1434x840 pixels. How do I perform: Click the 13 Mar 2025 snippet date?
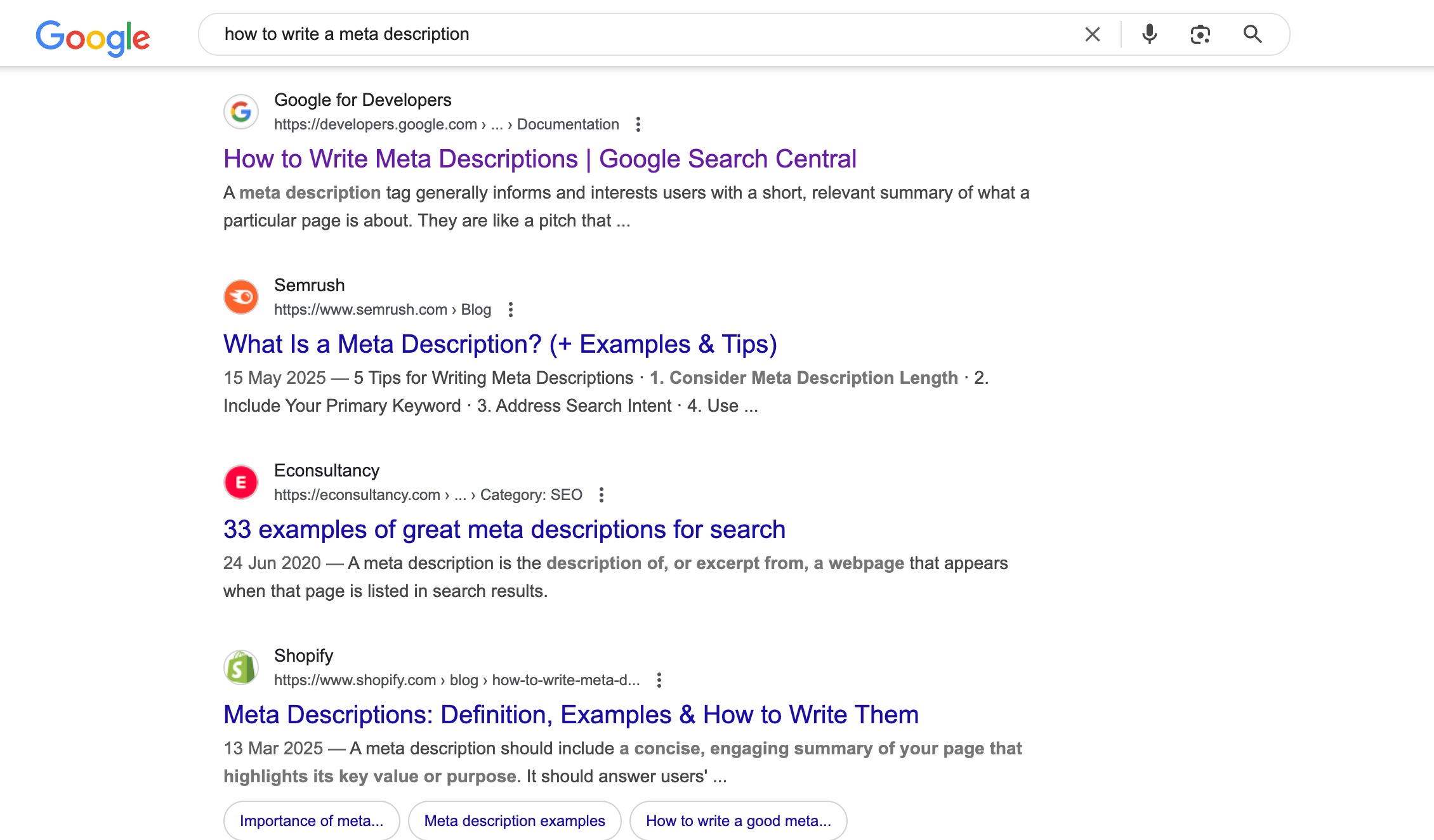(273, 749)
